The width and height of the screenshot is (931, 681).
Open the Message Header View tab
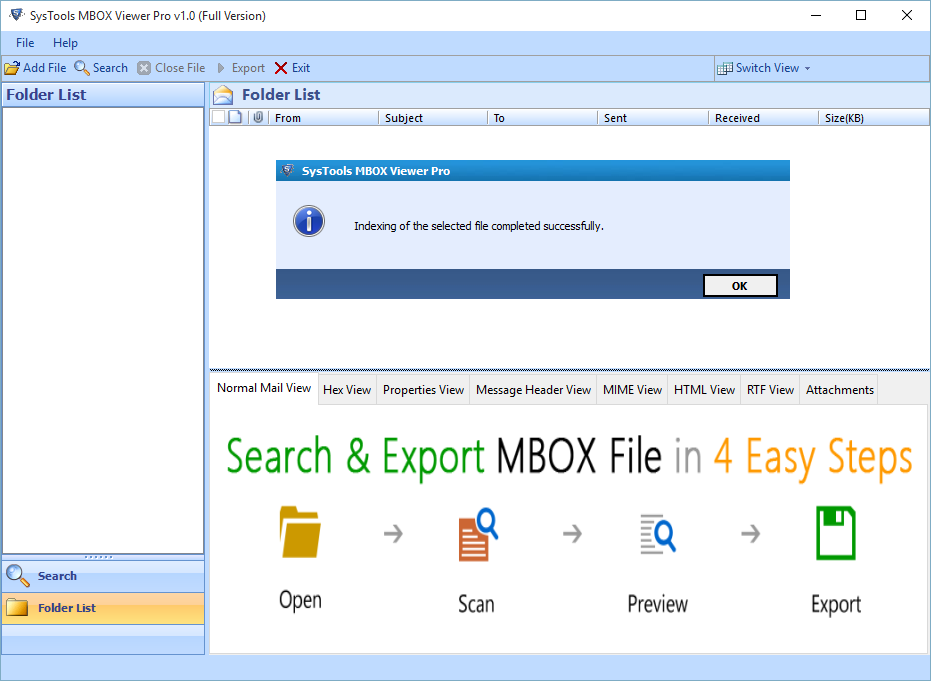tap(533, 390)
